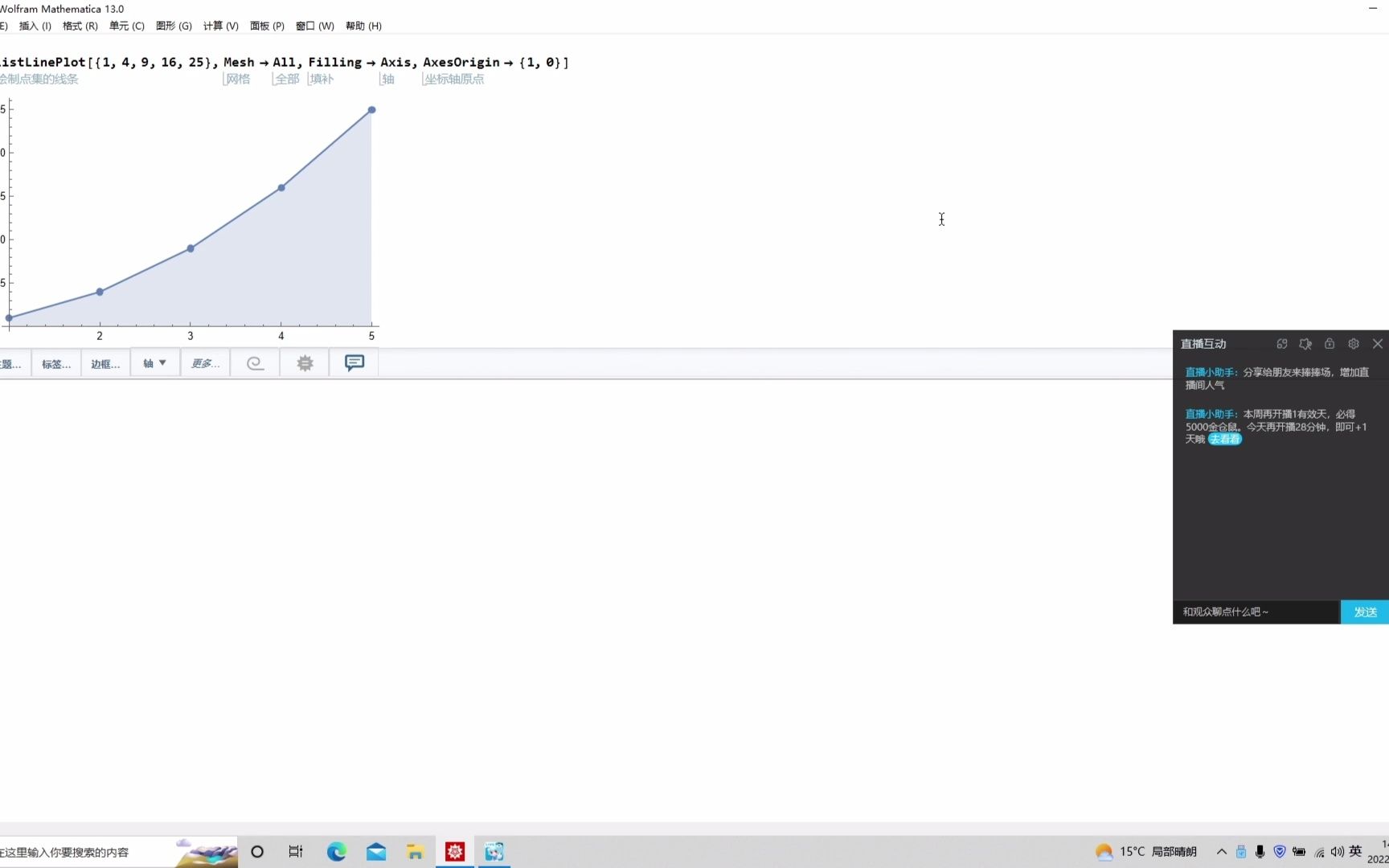Click the USB device tray icon
The image size is (1389, 868).
click(1241, 852)
